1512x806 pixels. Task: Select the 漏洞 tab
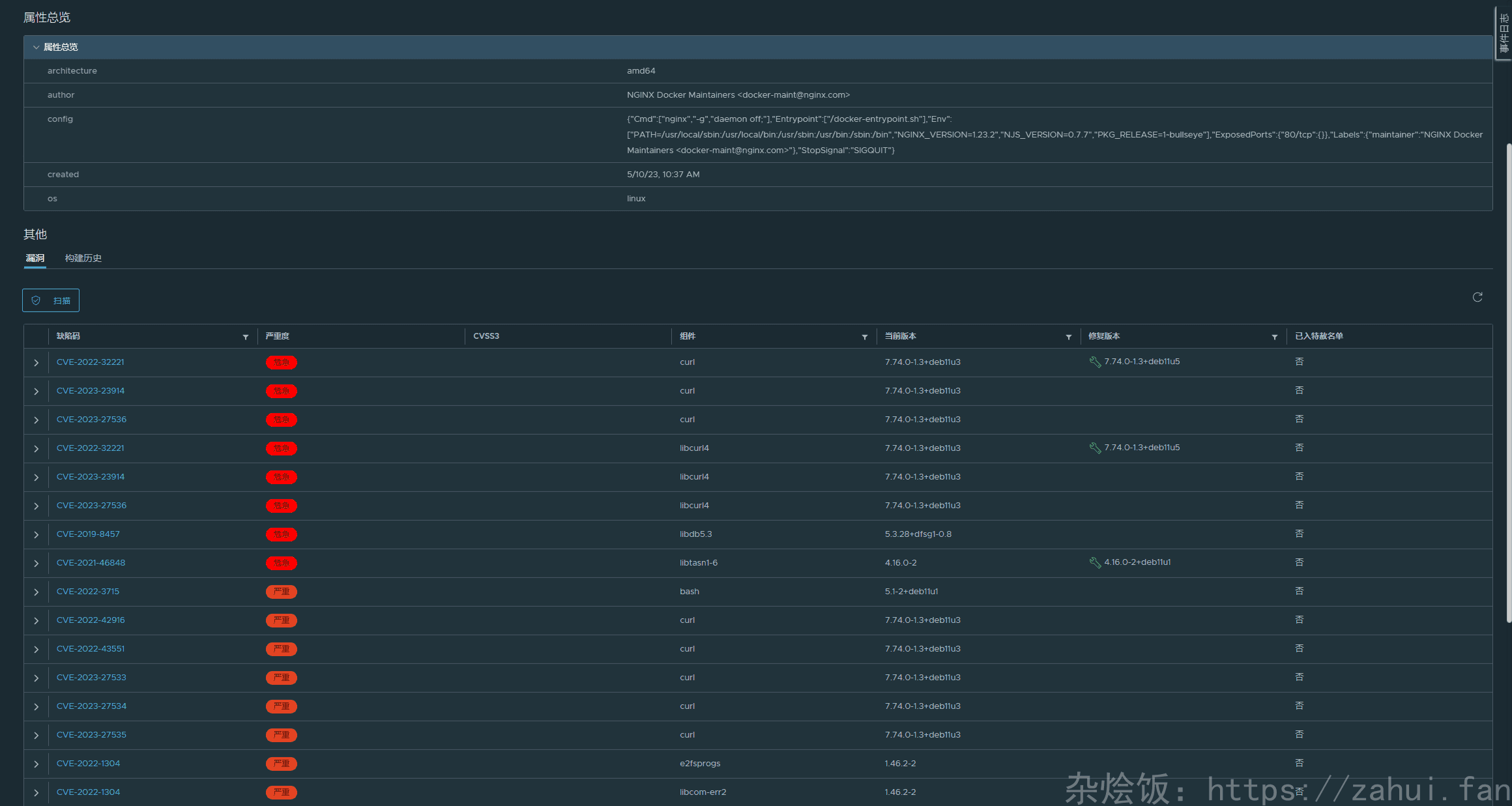coord(35,258)
